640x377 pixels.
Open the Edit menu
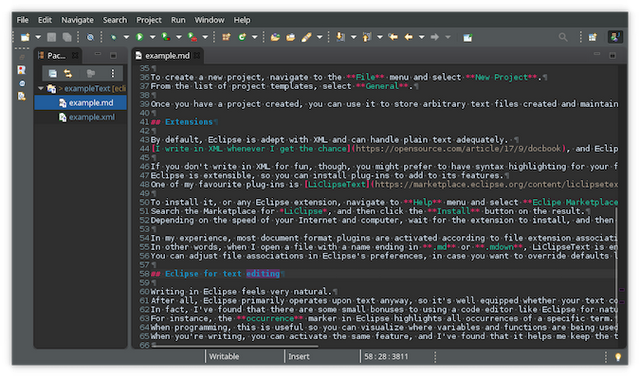(x=45, y=20)
